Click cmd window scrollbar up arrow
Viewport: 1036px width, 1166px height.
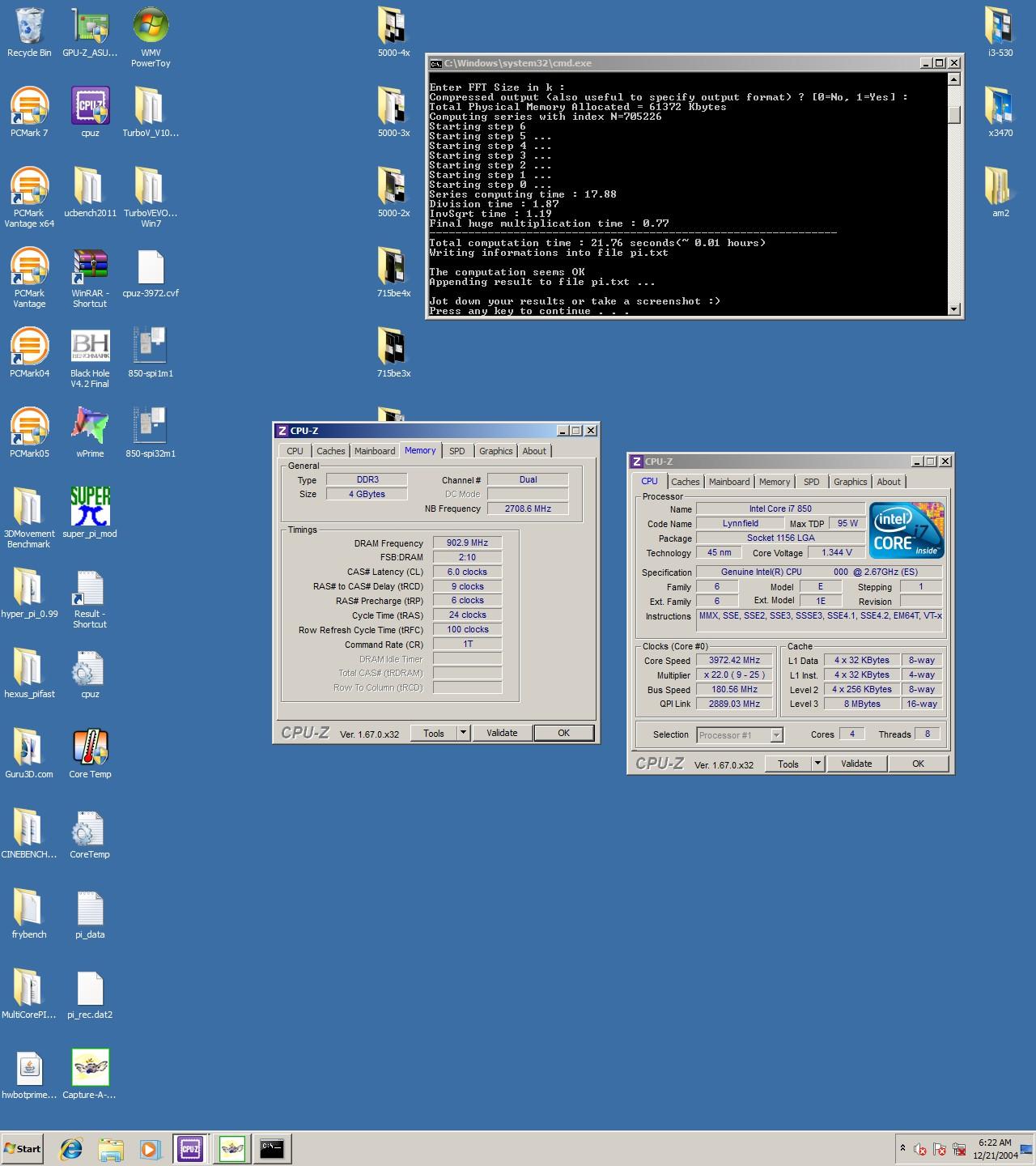[x=953, y=79]
